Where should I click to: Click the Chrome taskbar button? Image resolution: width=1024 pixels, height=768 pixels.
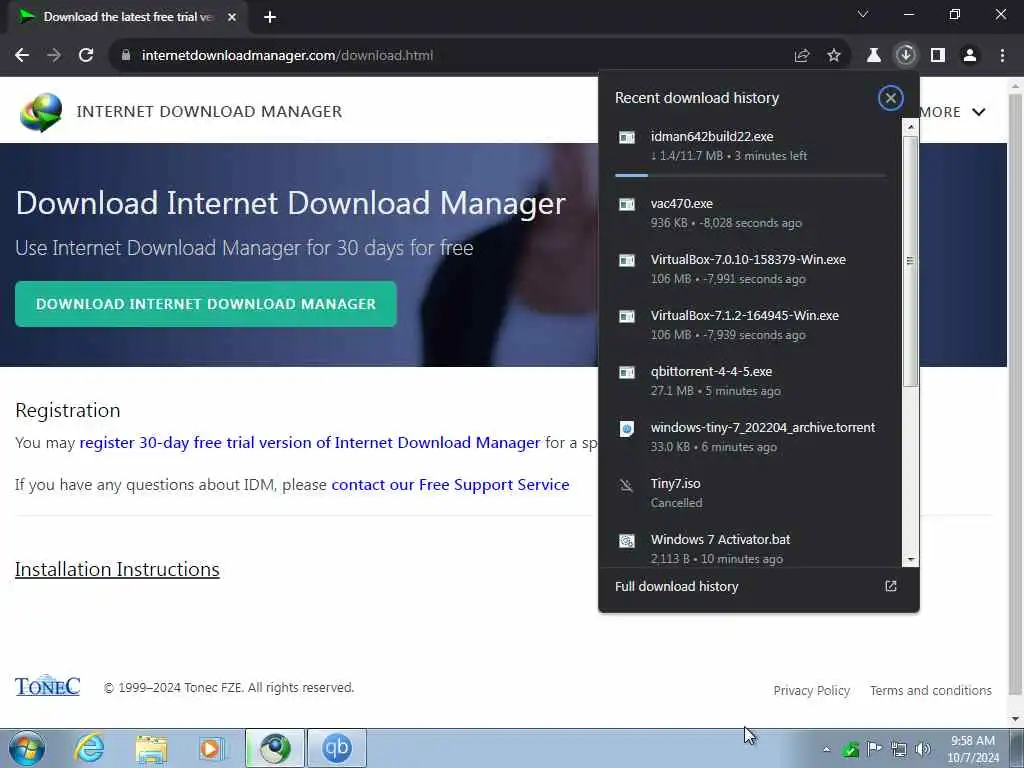coord(275,748)
